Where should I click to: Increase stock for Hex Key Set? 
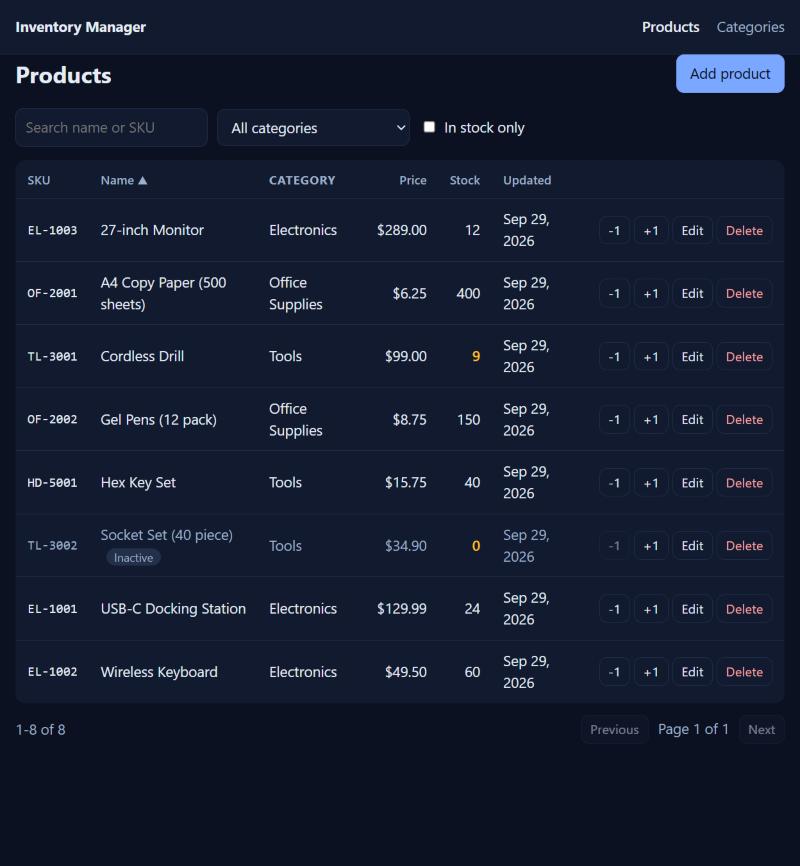coord(651,483)
